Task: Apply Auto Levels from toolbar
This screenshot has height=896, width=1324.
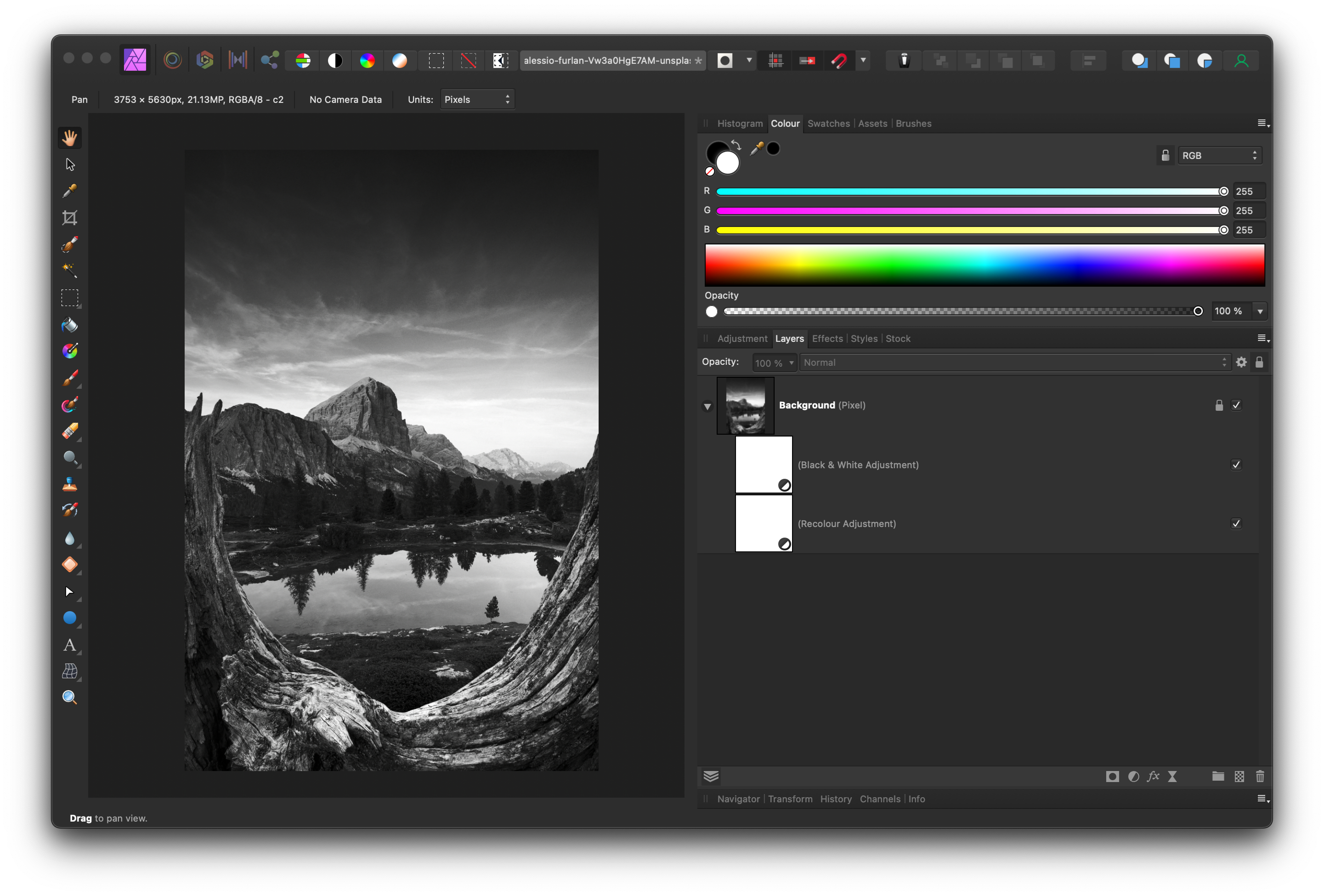Action: point(303,60)
